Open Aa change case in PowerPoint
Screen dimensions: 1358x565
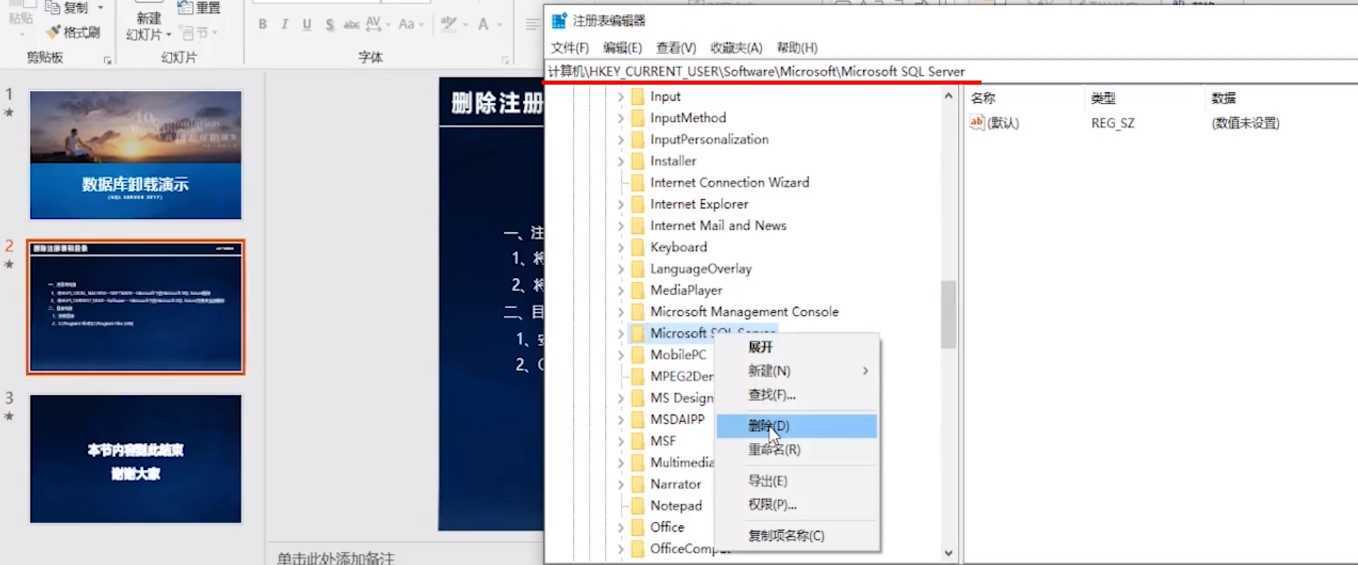pyautogui.click(x=411, y=24)
